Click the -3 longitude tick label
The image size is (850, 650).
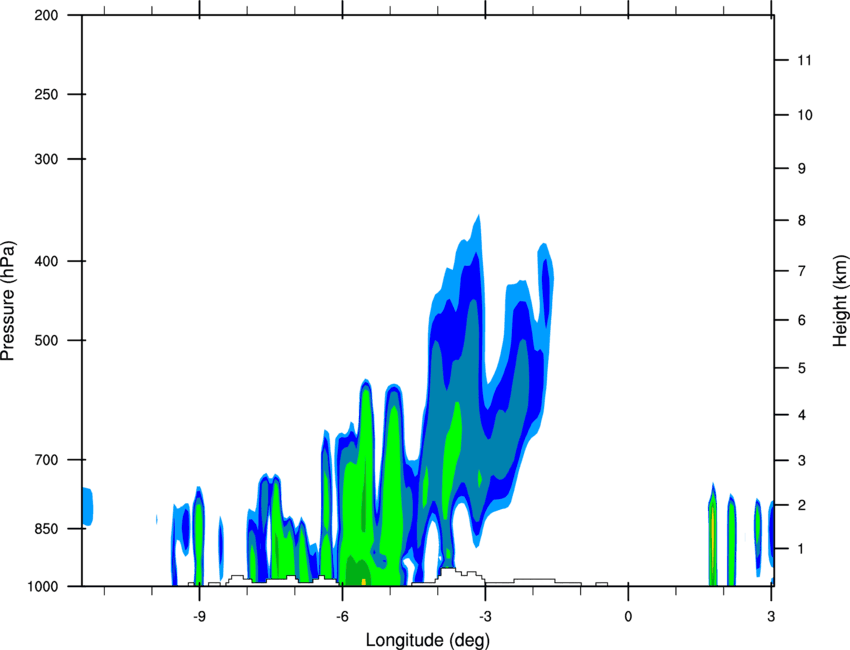[485, 617]
